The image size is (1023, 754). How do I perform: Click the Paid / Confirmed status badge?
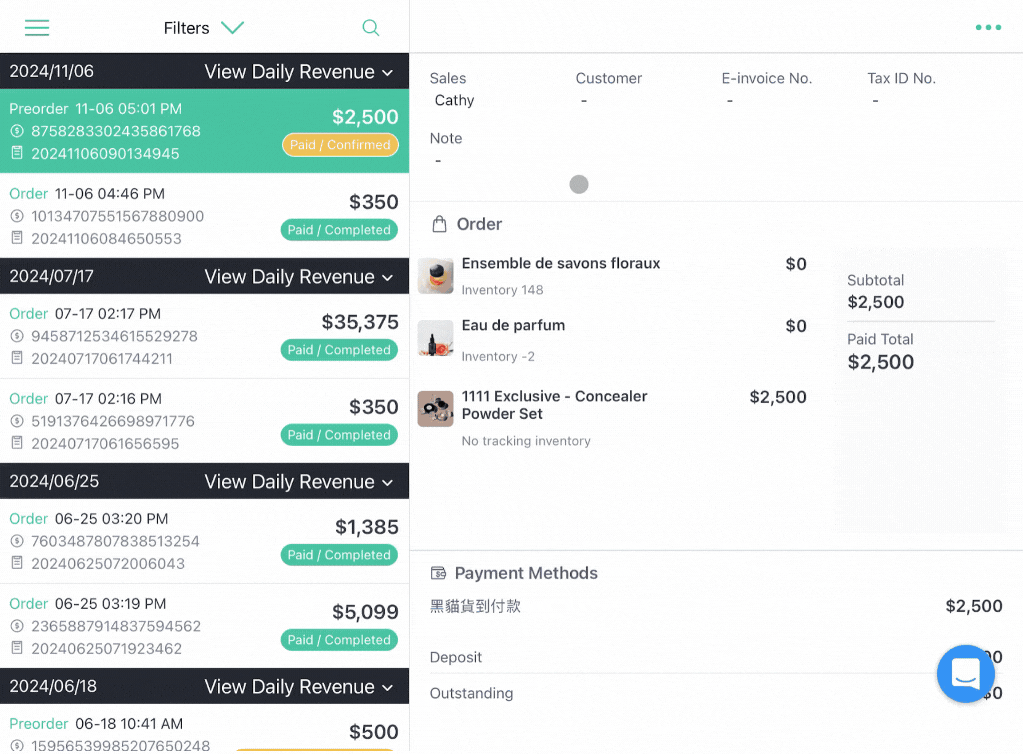[340, 145]
